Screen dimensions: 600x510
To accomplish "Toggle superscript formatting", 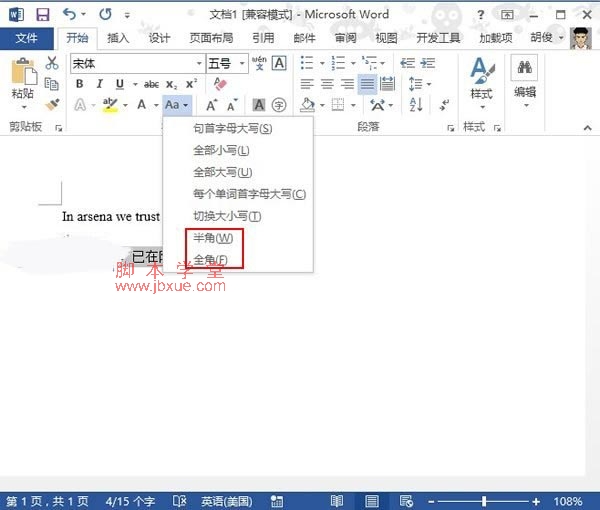I will (191, 84).
